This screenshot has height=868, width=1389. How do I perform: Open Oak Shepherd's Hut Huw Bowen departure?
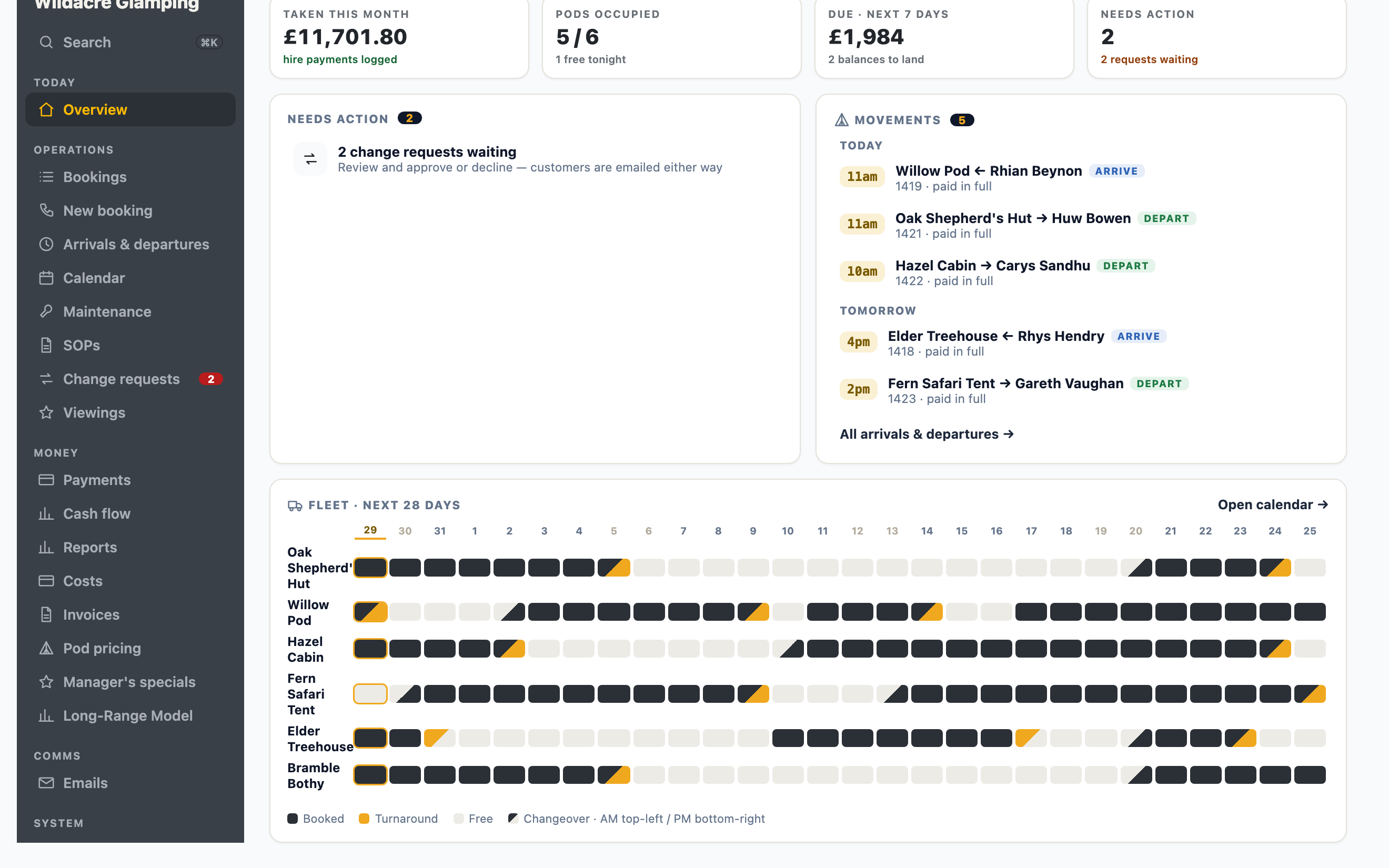(x=1080, y=225)
